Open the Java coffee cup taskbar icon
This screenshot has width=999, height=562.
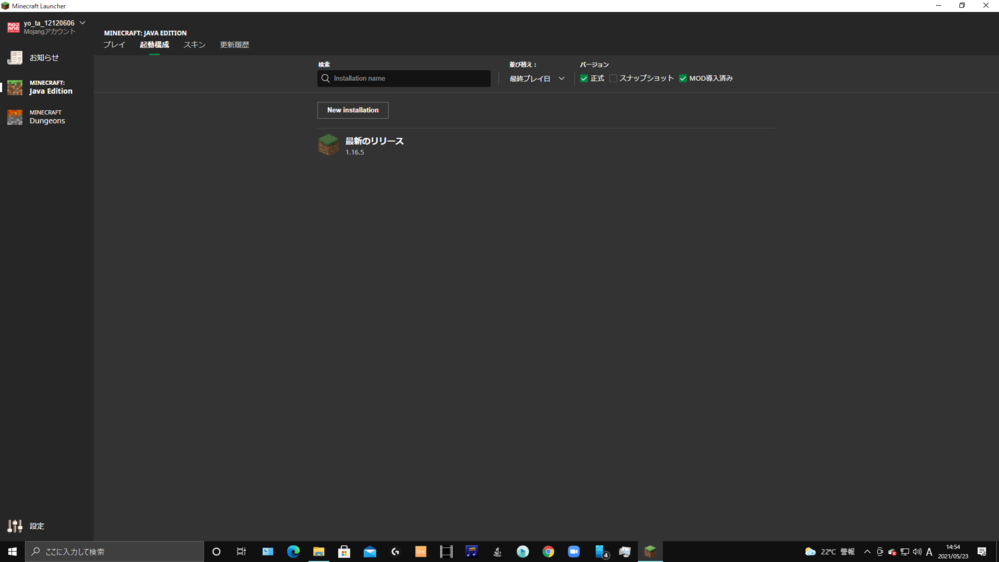(x=497, y=551)
